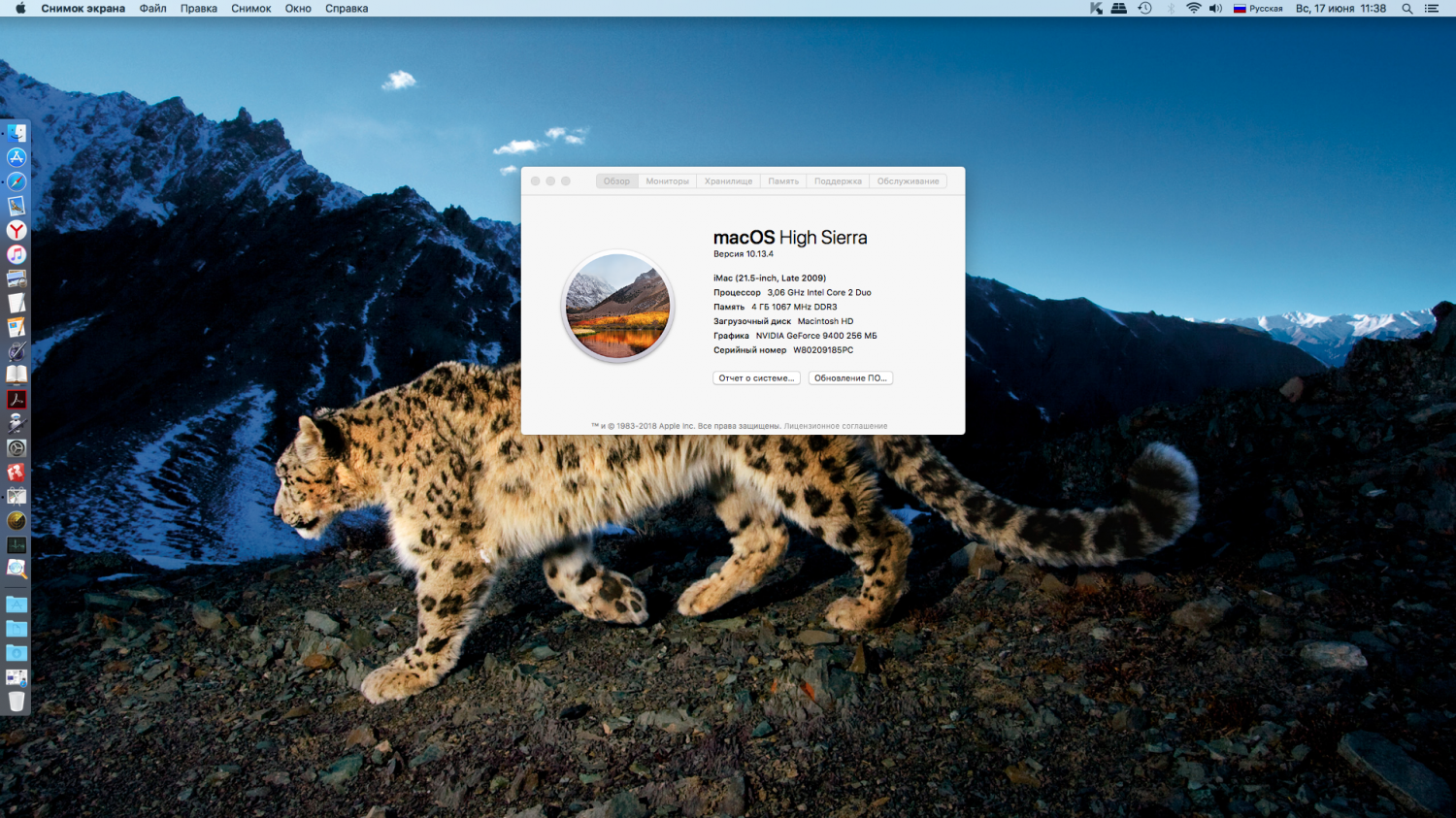Open the Окно menu
Screen dimensions: 1456x818
pos(298,9)
